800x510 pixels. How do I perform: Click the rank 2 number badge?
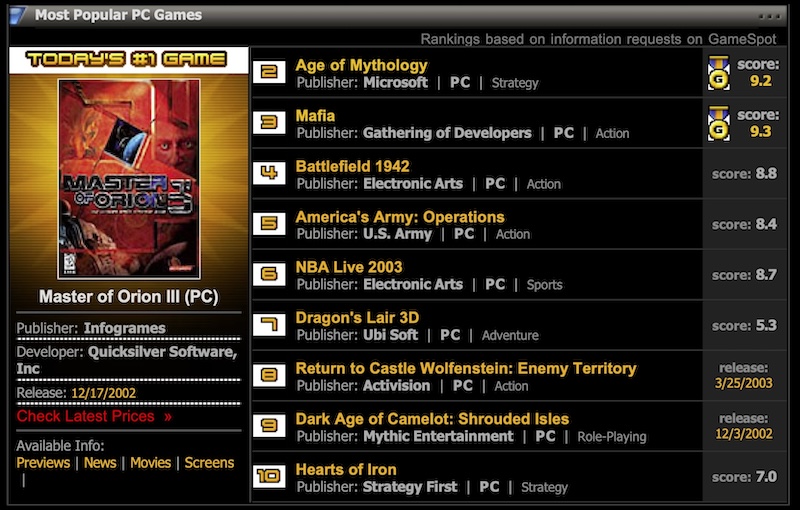pyautogui.click(x=269, y=72)
